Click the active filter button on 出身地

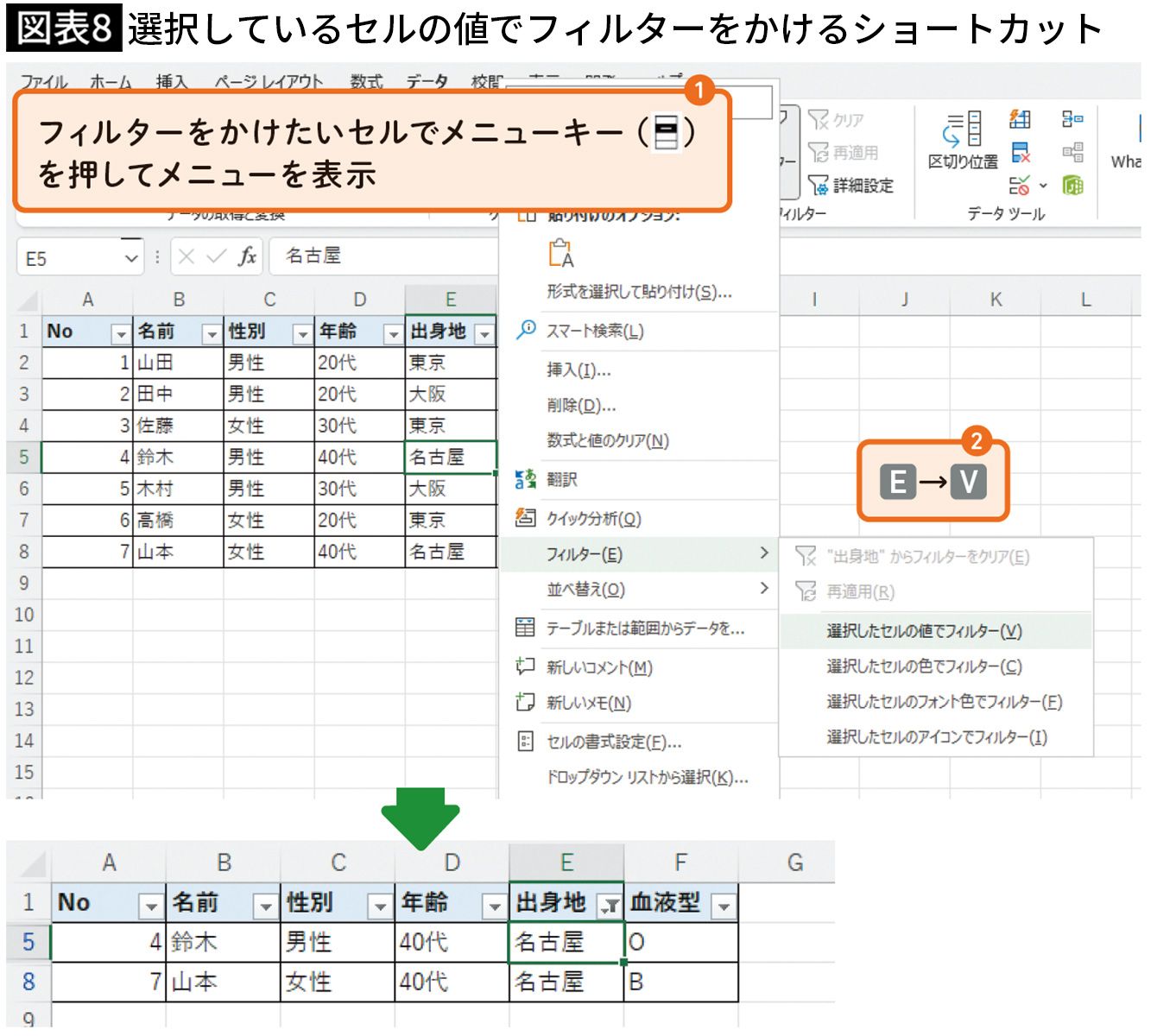point(610,906)
